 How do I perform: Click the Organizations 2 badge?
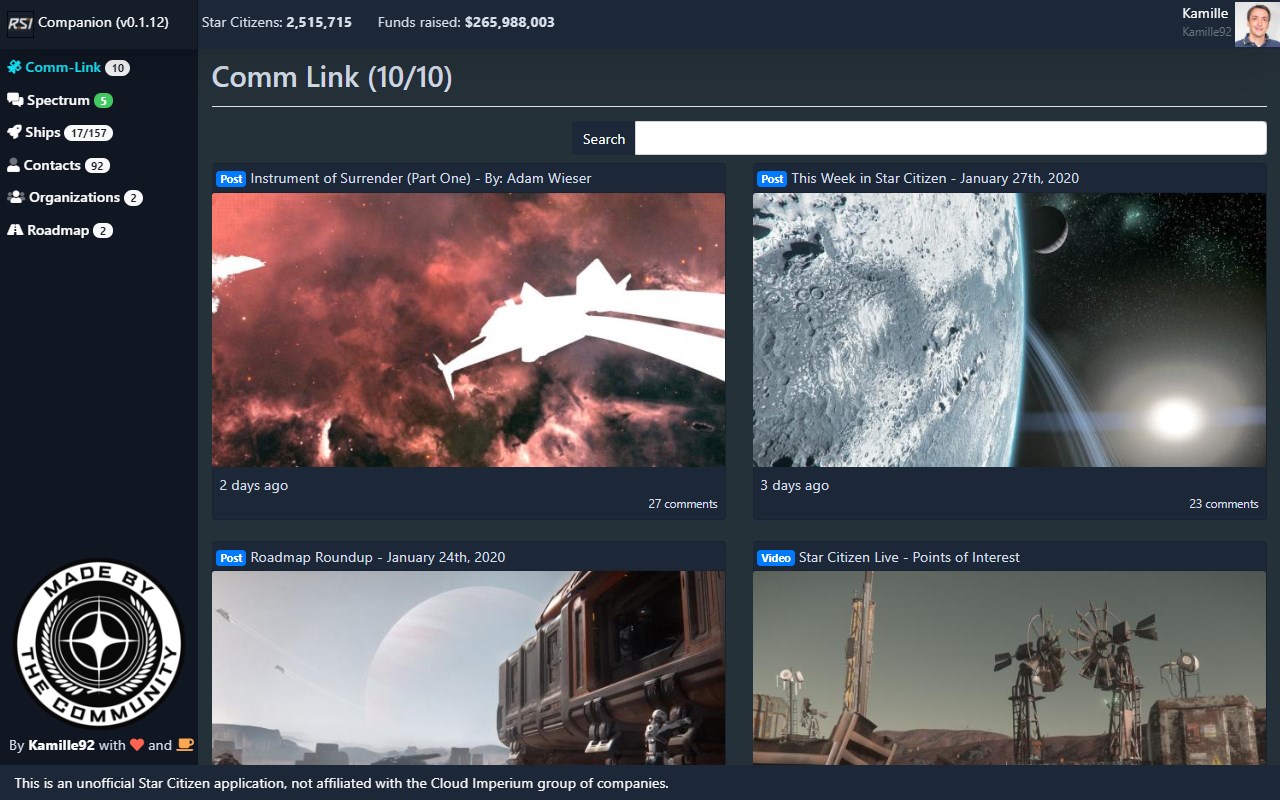(x=133, y=198)
